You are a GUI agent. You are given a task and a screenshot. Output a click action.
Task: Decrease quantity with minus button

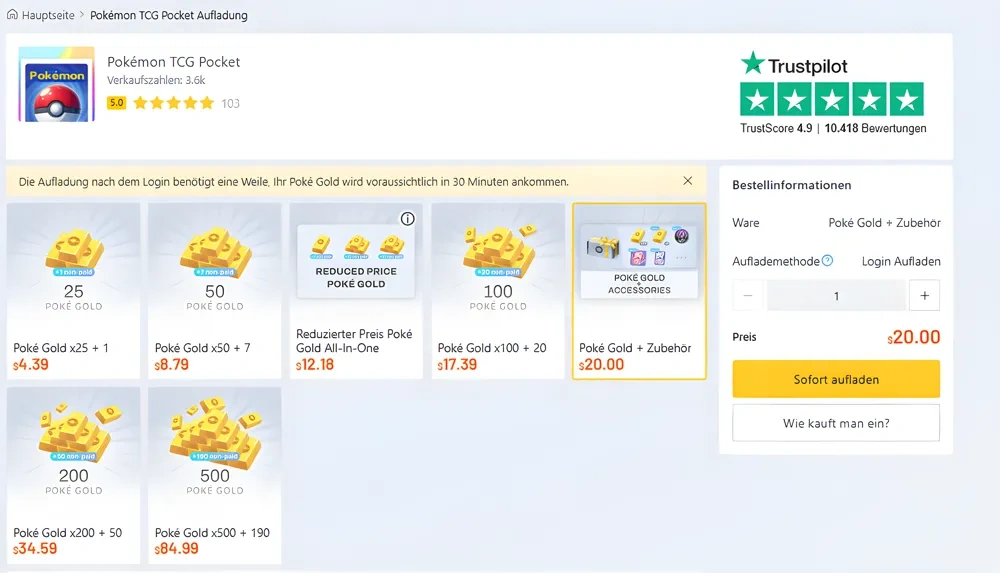(748, 296)
